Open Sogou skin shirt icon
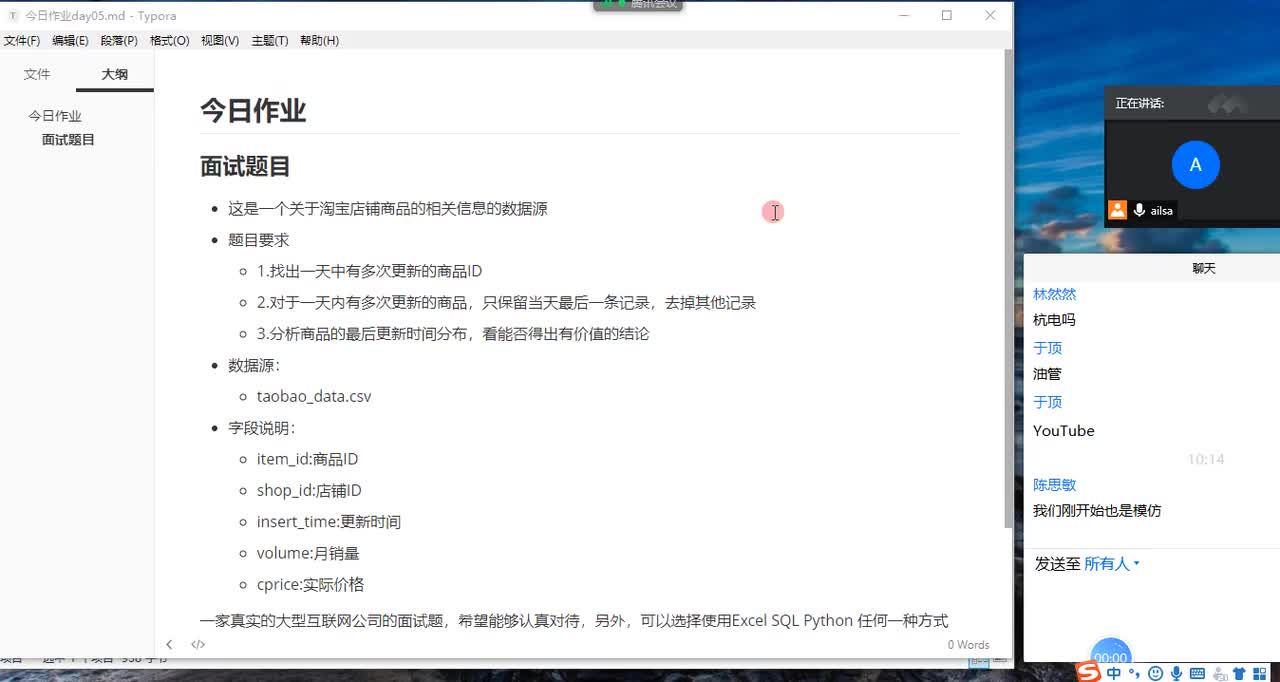The width and height of the screenshot is (1280, 682). pyautogui.click(x=1239, y=674)
